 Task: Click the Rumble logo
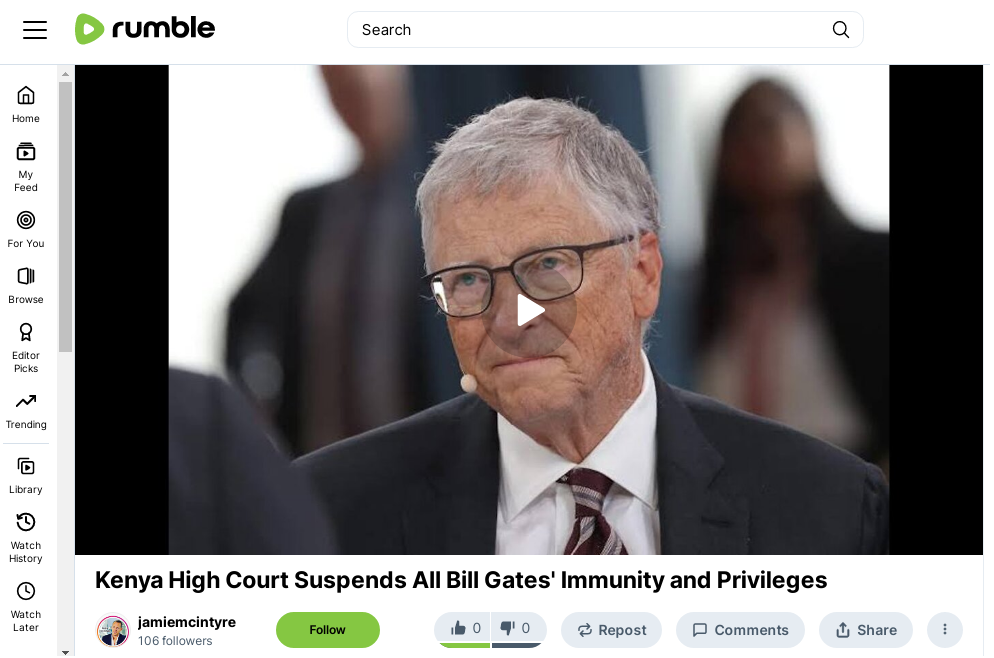coord(145,29)
